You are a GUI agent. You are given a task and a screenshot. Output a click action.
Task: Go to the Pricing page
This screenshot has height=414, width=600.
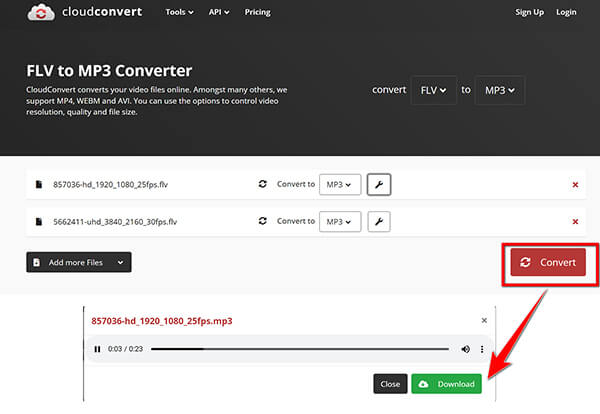coord(258,12)
